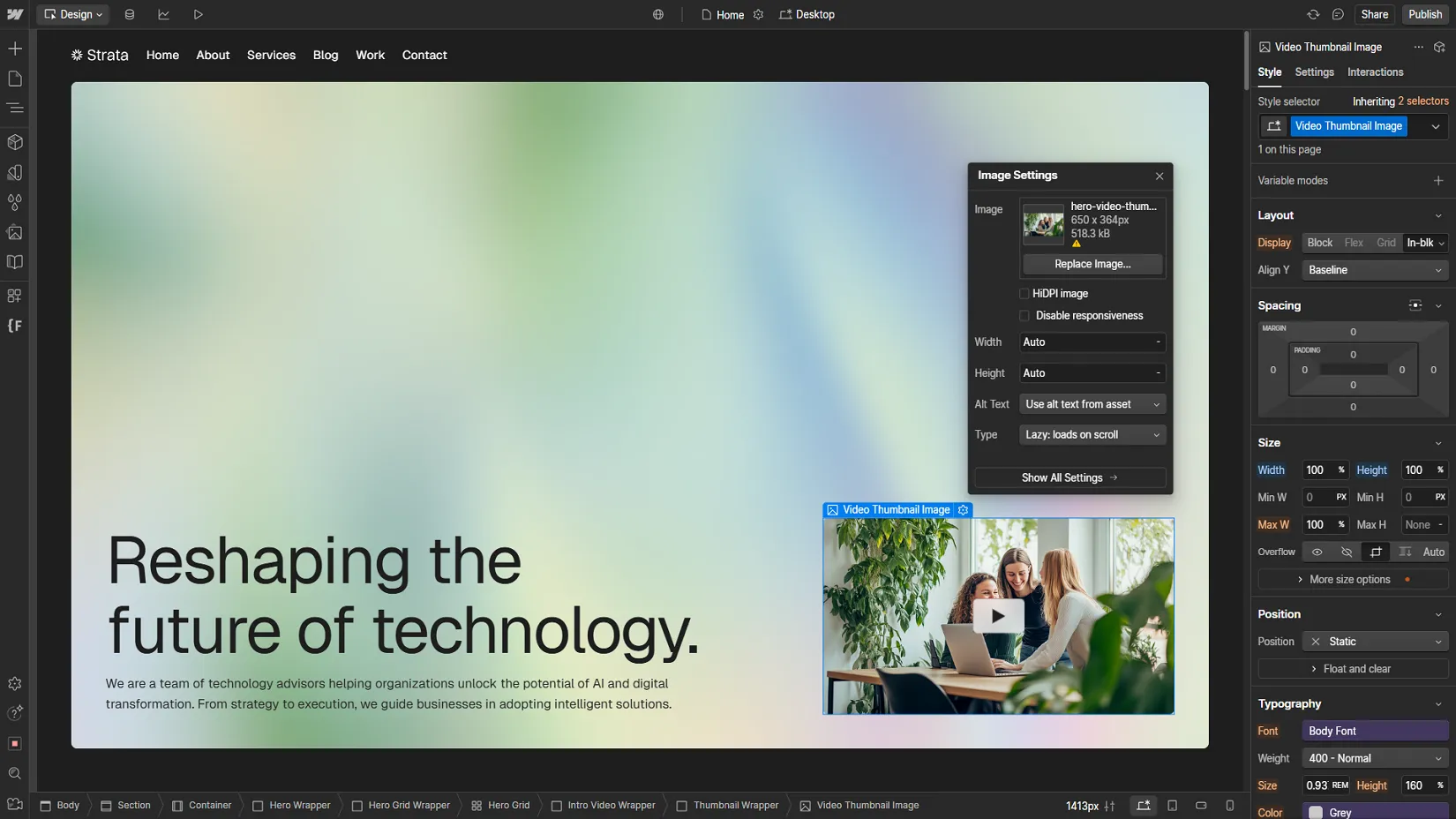Click the Image Settings Width Auto field

click(x=1092, y=342)
